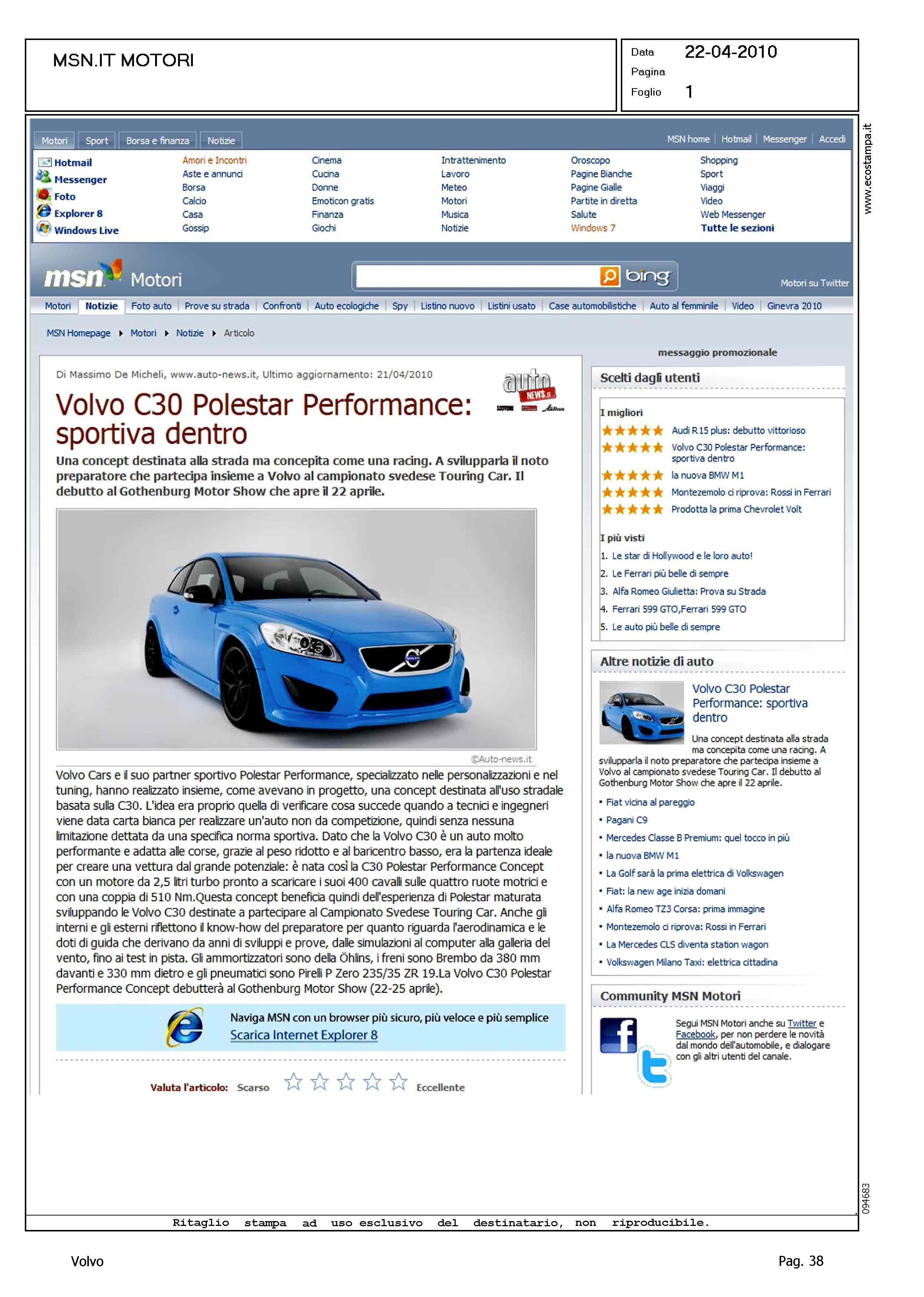Click breadcrumb arrow after MSN Homepage
This screenshot has height=1297, width=924.
121,333
